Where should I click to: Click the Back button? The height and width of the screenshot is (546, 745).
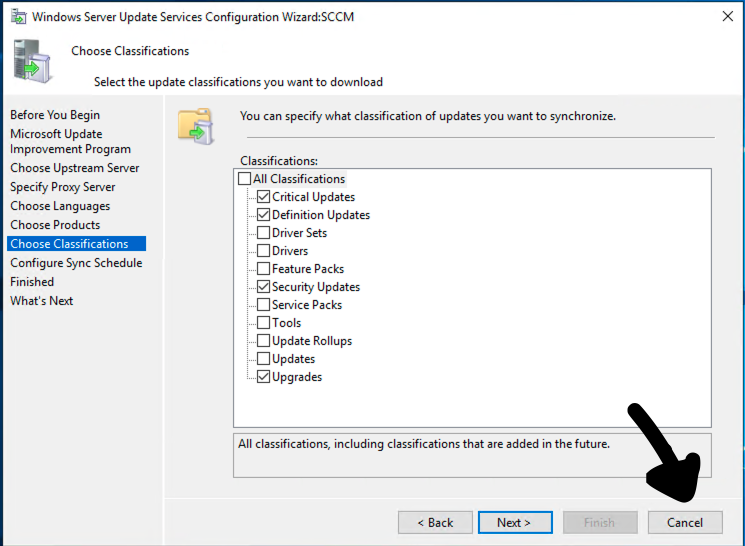click(435, 522)
